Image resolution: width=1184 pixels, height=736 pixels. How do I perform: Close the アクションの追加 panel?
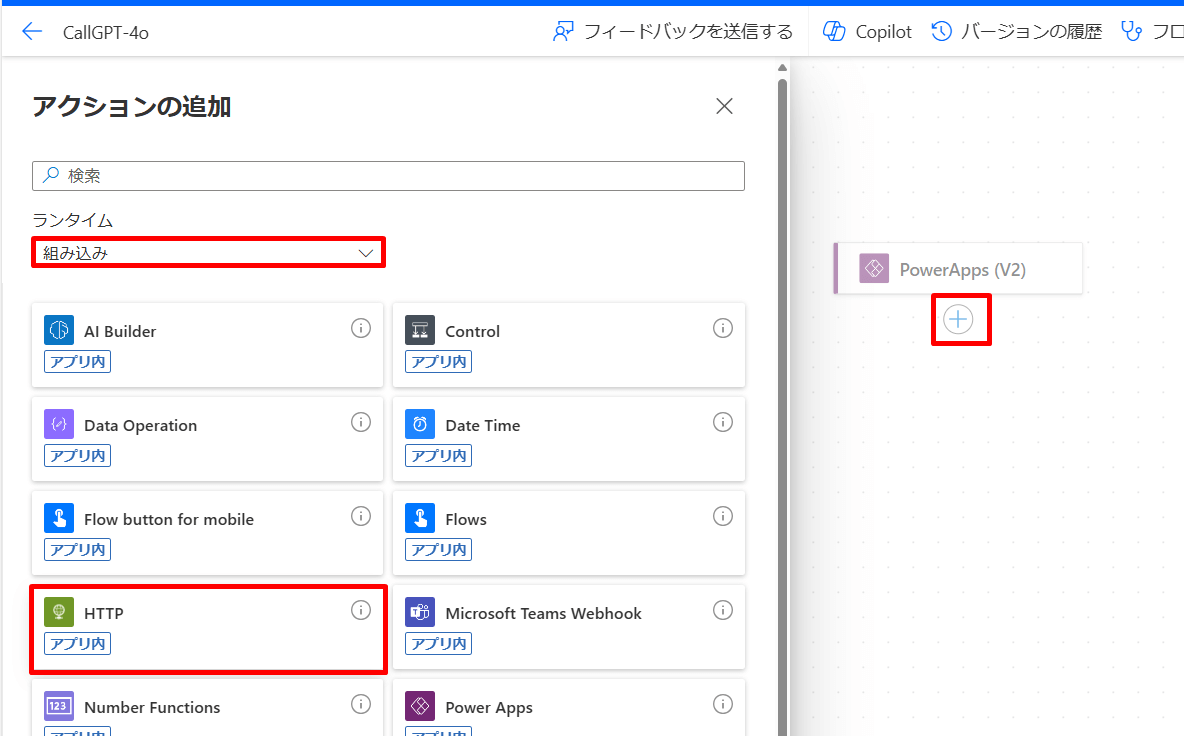724,106
